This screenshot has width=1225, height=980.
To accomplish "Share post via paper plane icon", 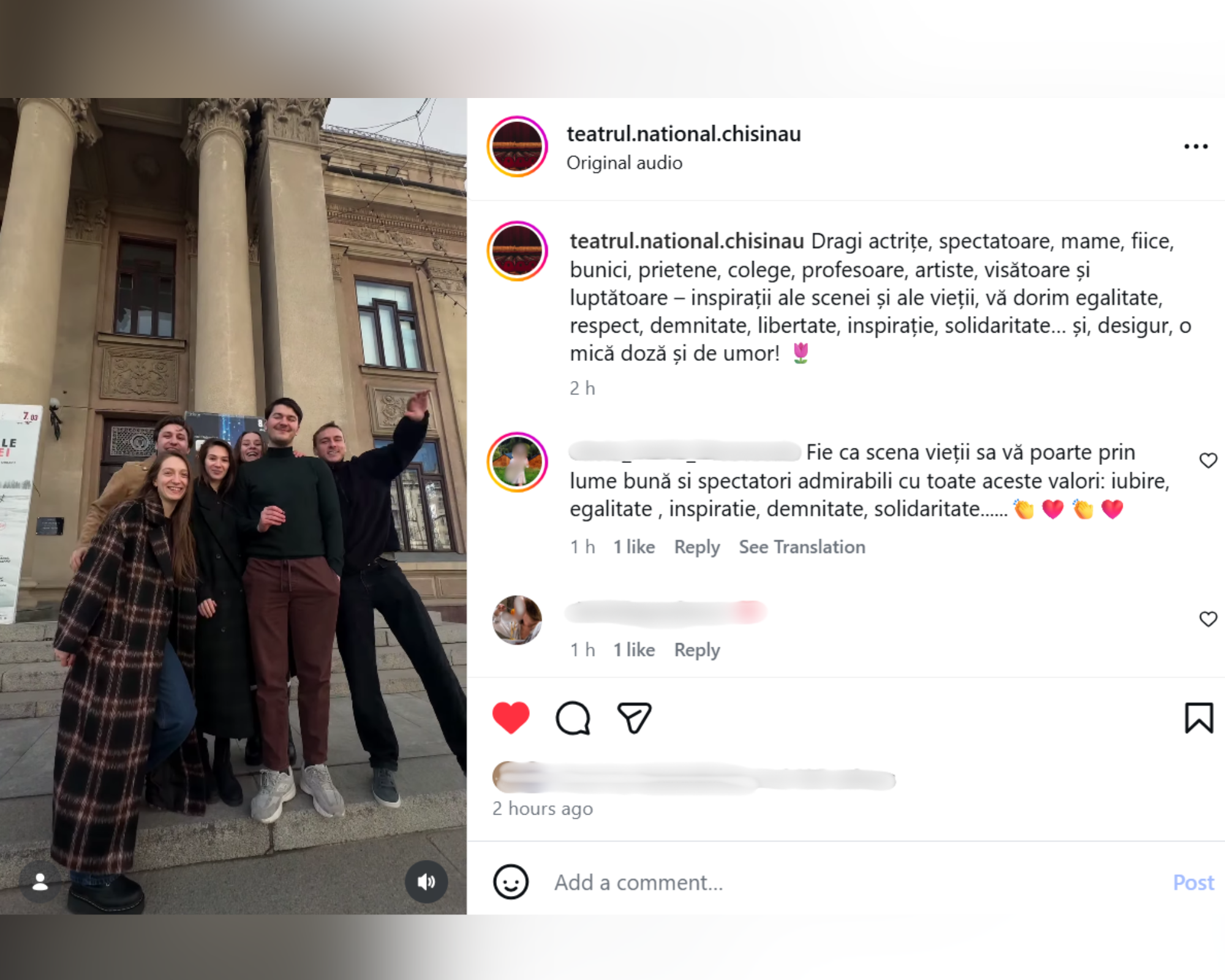I will 634,718.
